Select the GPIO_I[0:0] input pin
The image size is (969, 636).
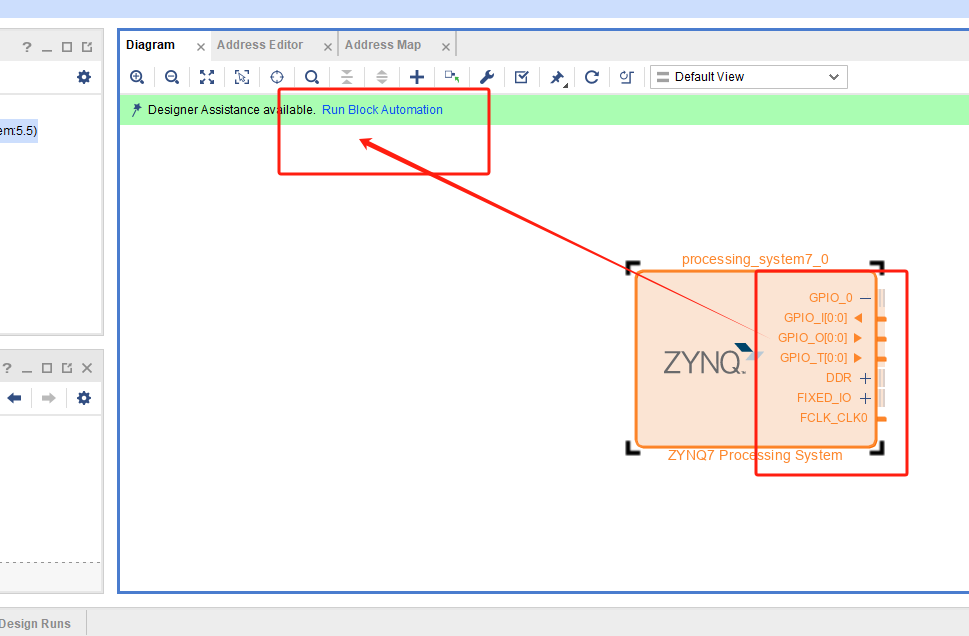click(x=823, y=318)
